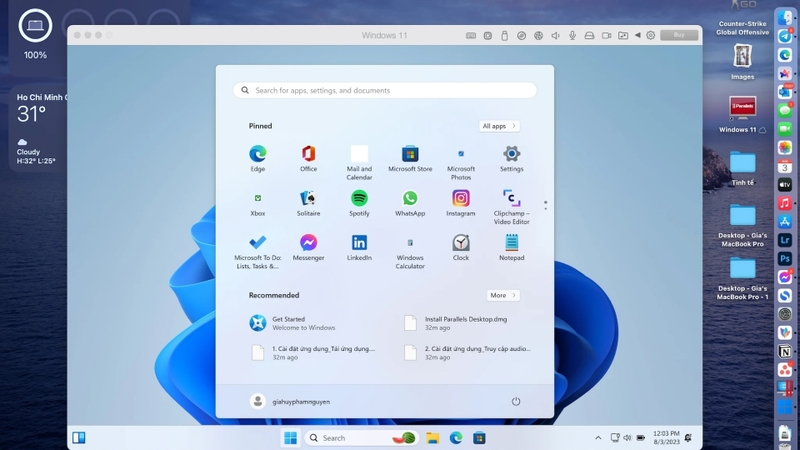800x450 pixels.
Task: Expand hidden system tray icons
Action: click(598, 438)
